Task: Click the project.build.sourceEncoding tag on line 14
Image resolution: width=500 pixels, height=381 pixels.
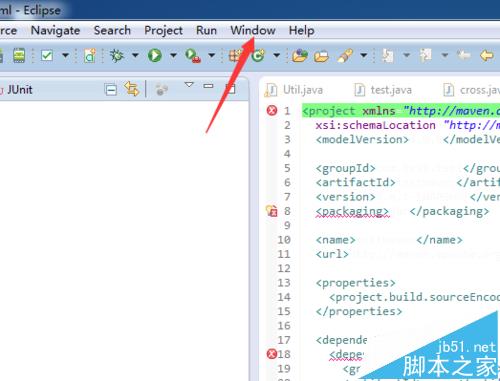Action: pyautogui.click(x=415, y=297)
